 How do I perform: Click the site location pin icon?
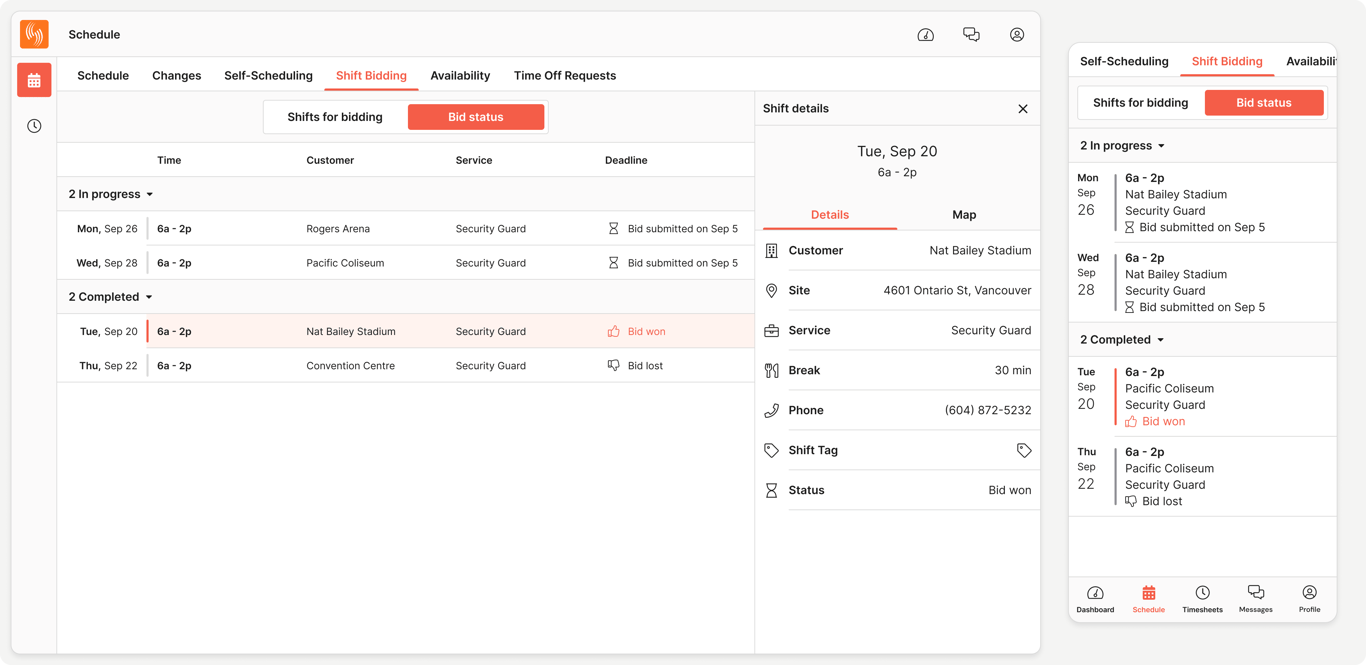click(772, 291)
